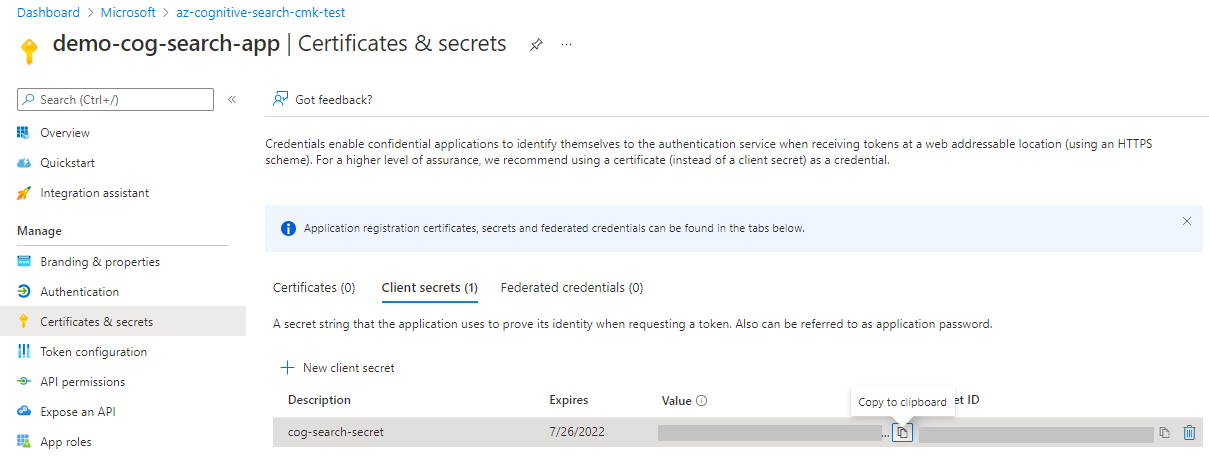Delete the cog-search-secret entry
Image resolution: width=1209 pixels, height=461 pixels.
1189,433
